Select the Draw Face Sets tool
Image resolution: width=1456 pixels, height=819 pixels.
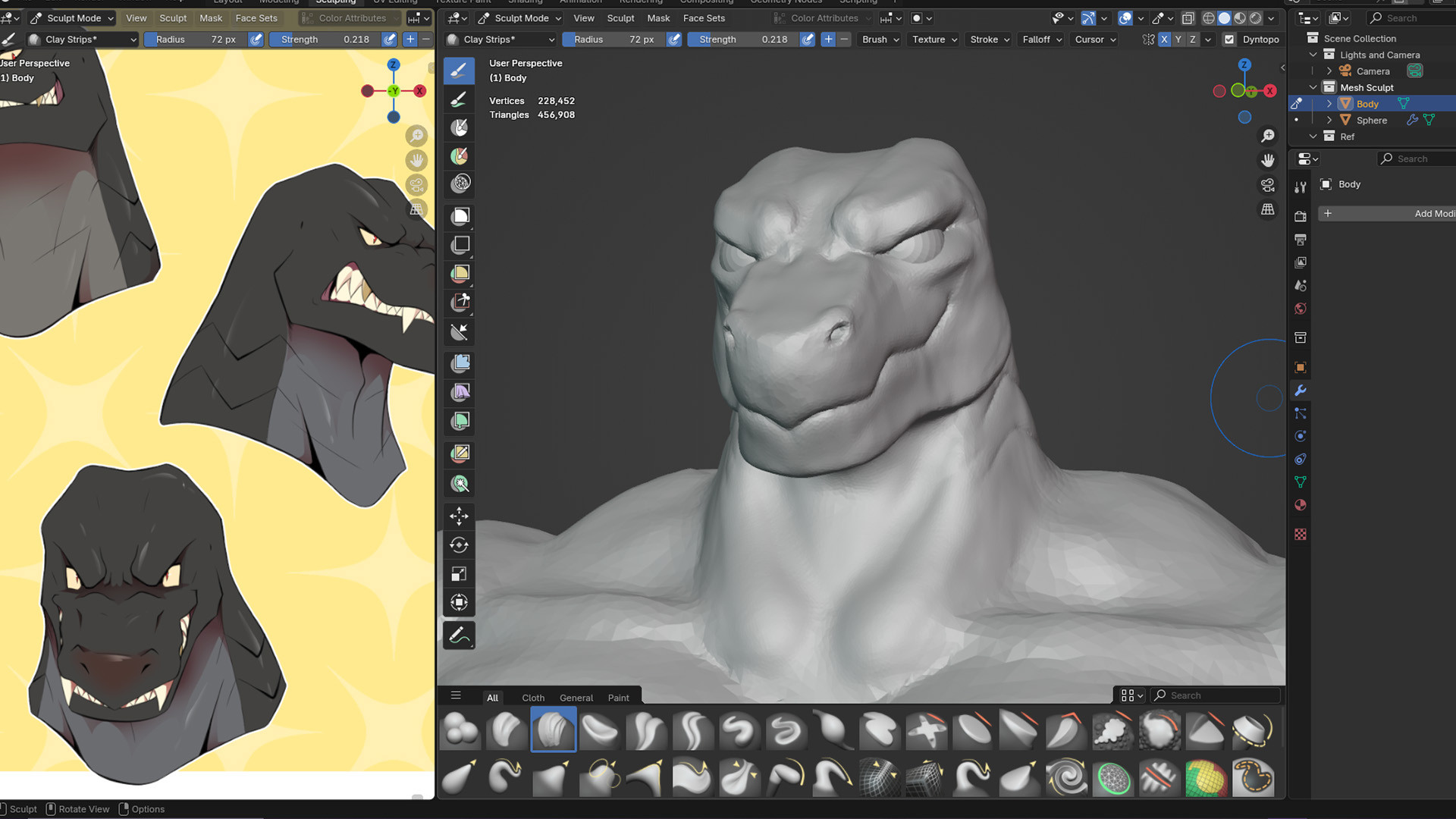click(x=459, y=155)
